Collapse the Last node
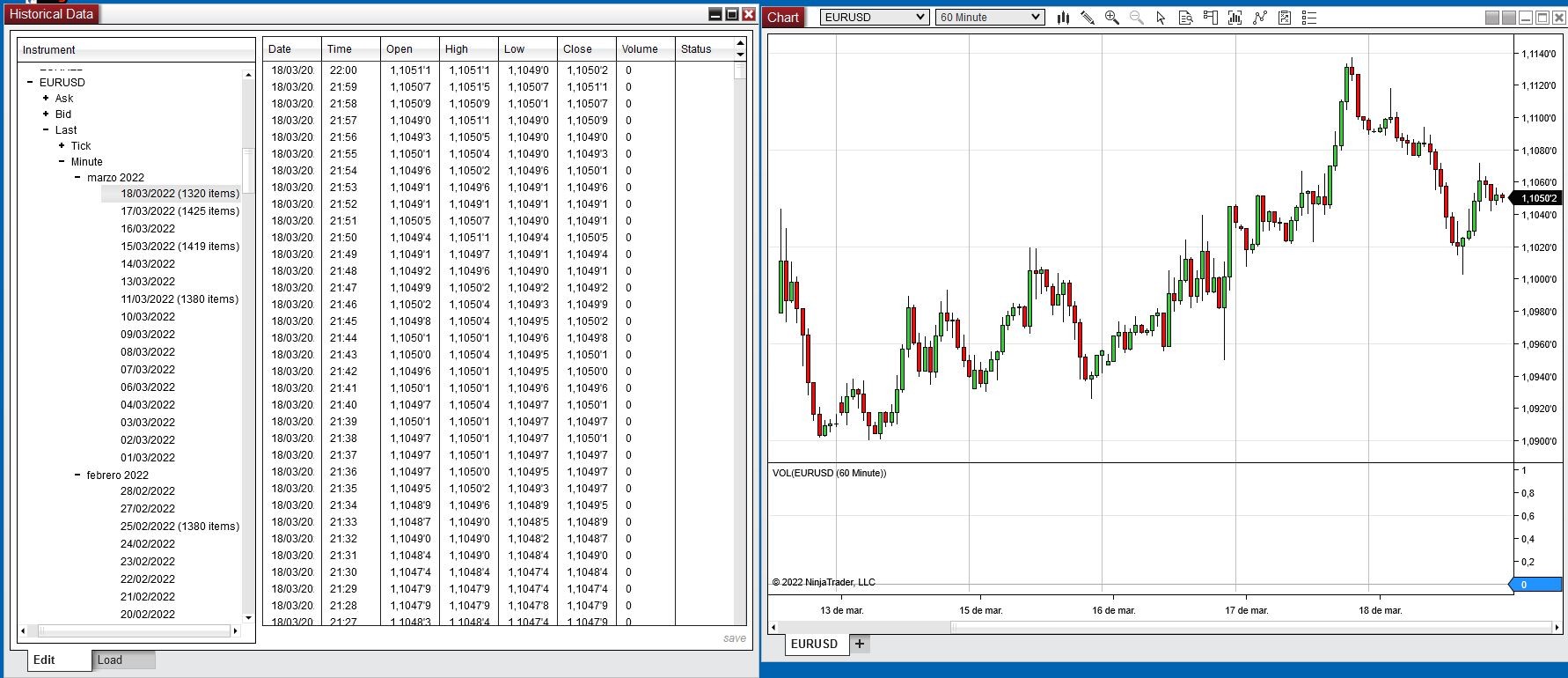The image size is (1568, 678). click(46, 130)
